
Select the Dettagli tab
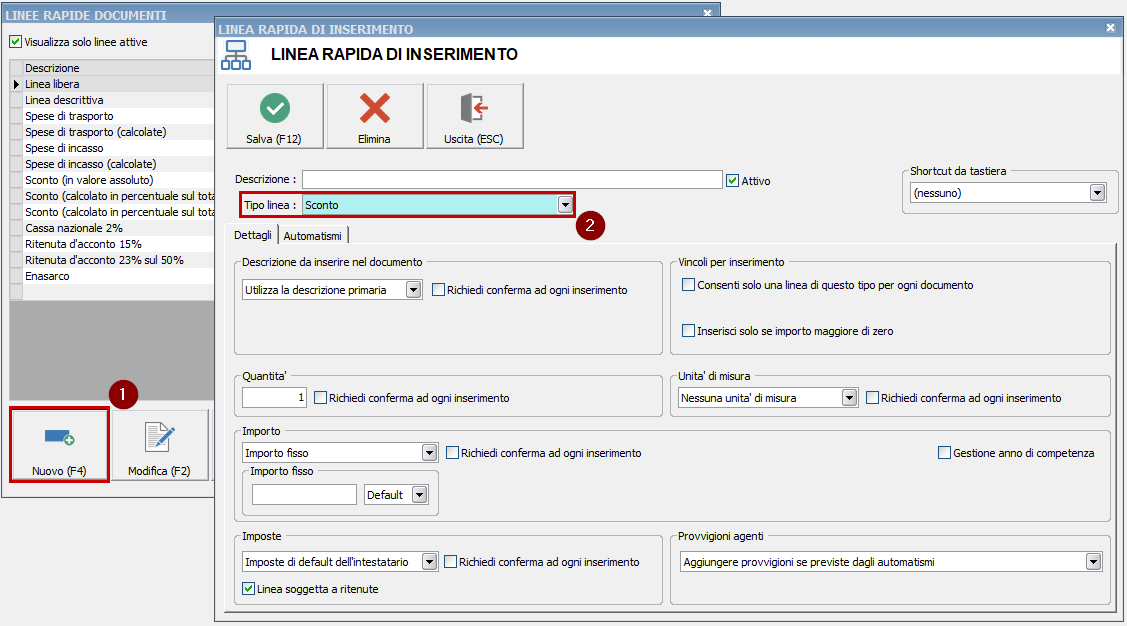pyautogui.click(x=253, y=235)
